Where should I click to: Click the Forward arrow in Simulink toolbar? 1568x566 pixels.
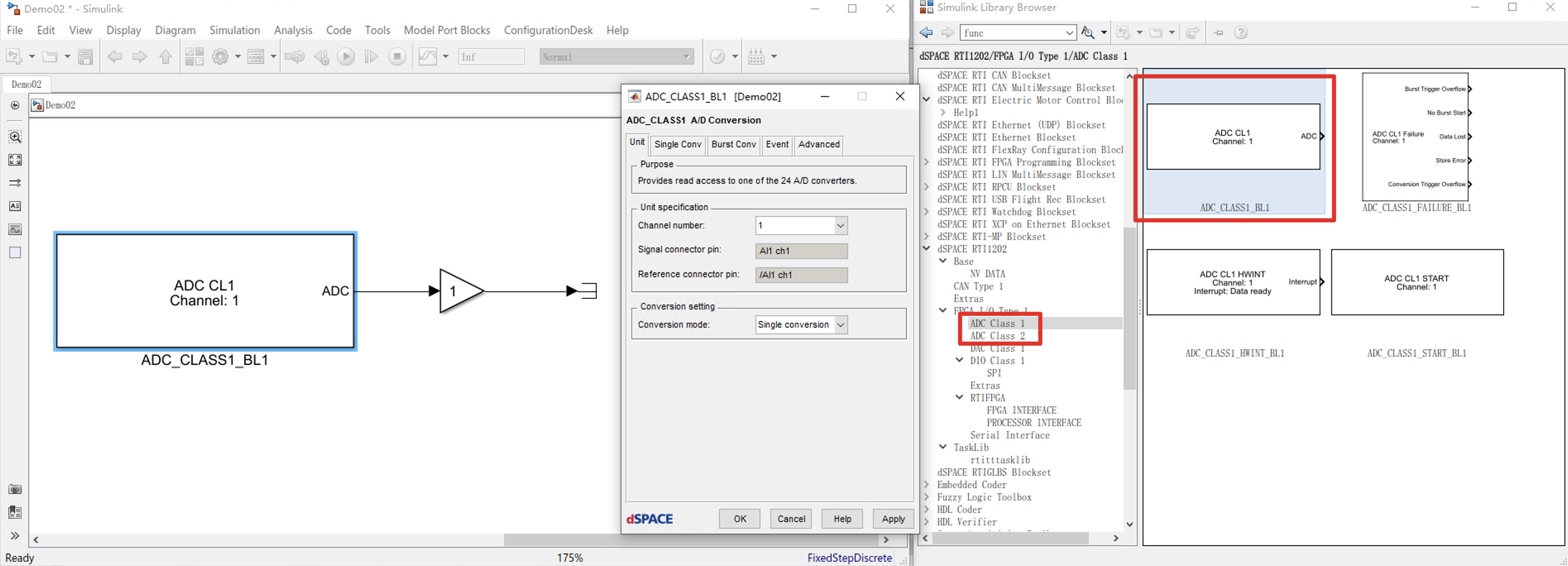click(x=140, y=57)
